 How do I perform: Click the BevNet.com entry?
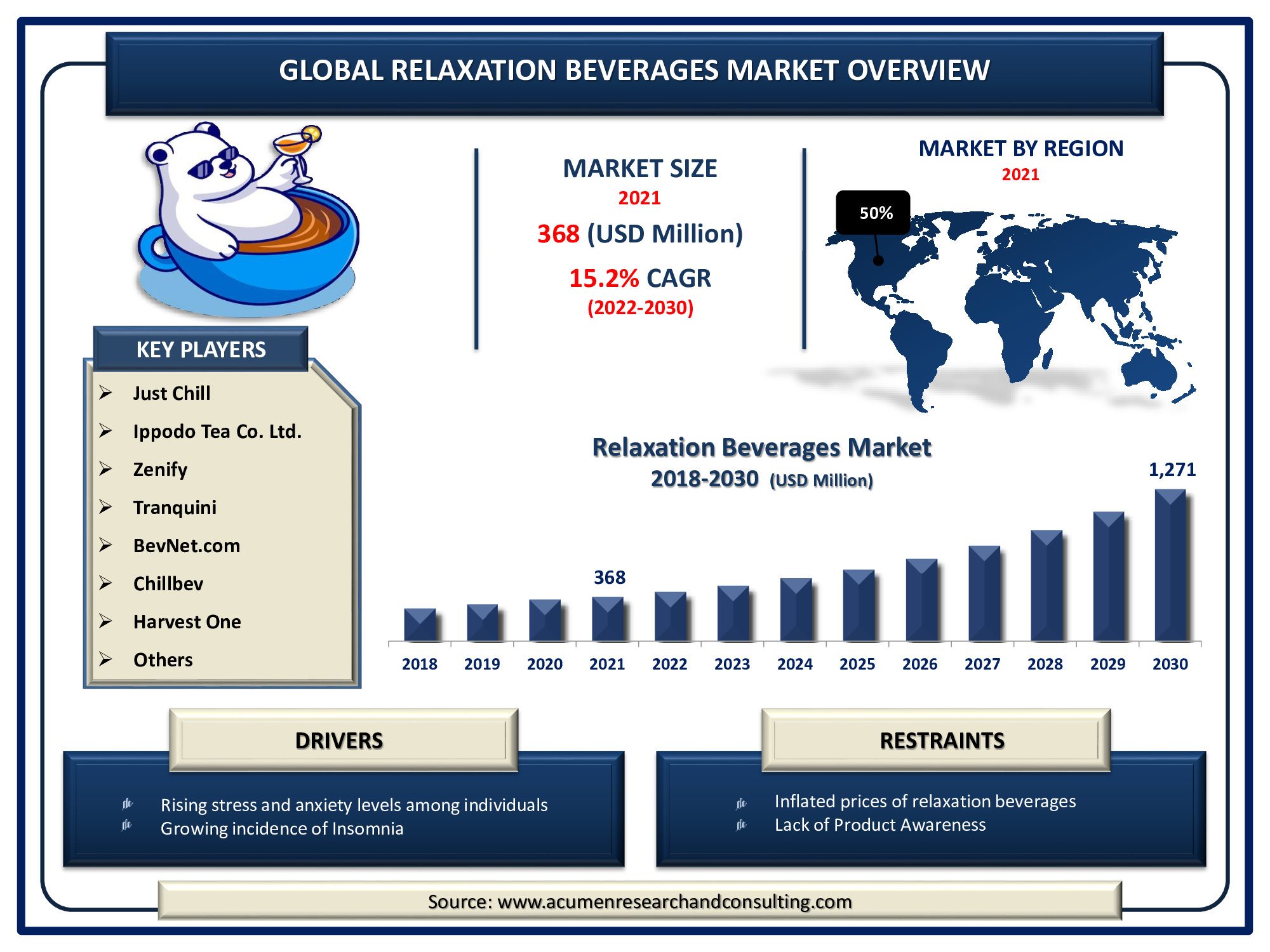[187, 546]
